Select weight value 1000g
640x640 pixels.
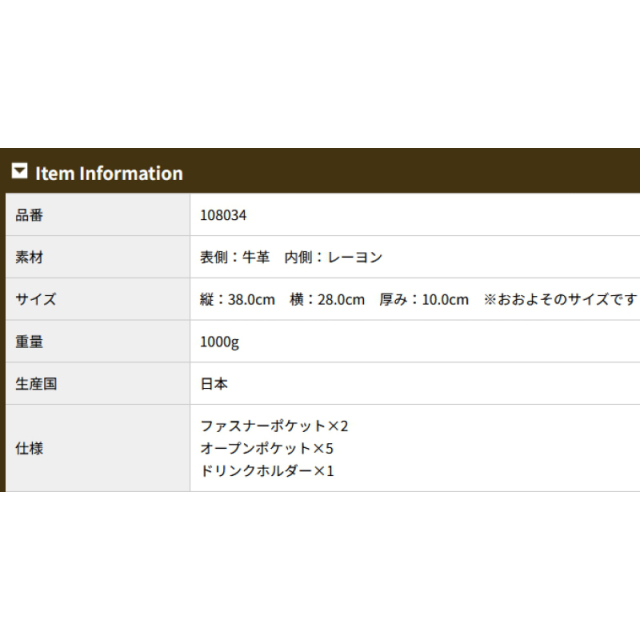tap(220, 342)
